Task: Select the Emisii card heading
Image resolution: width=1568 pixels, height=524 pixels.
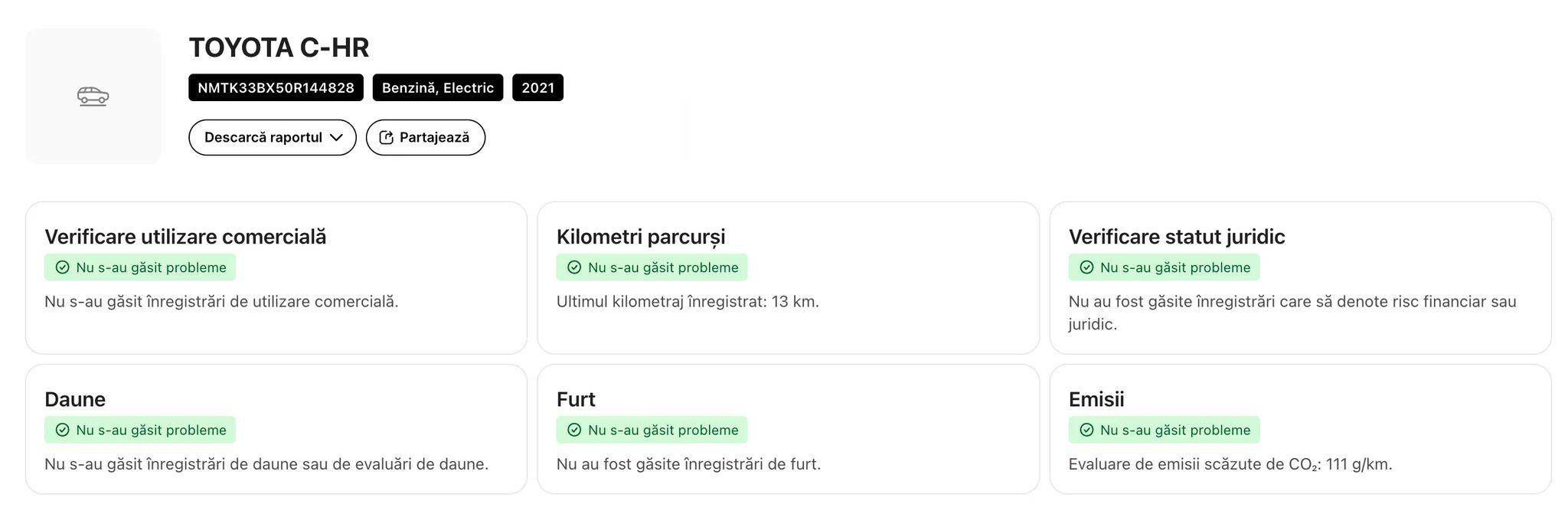Action: tap(1096, 399)
